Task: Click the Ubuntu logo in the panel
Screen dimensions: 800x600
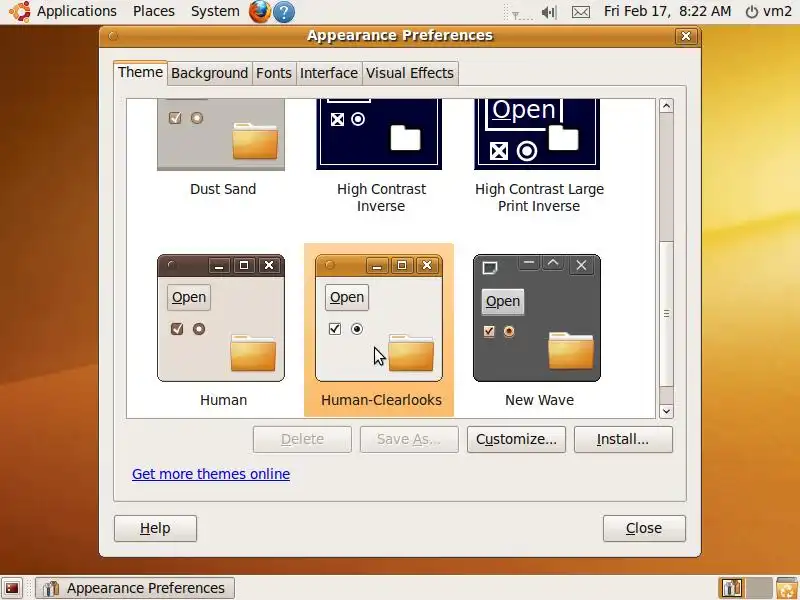Action: pyautogui.click(x=19, y=11)
